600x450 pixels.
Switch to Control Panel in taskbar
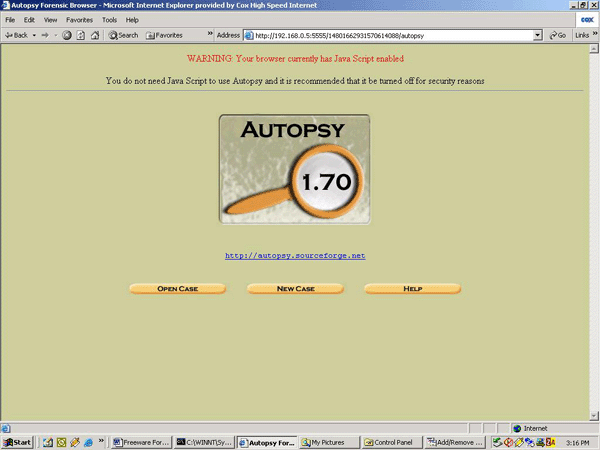392,441
